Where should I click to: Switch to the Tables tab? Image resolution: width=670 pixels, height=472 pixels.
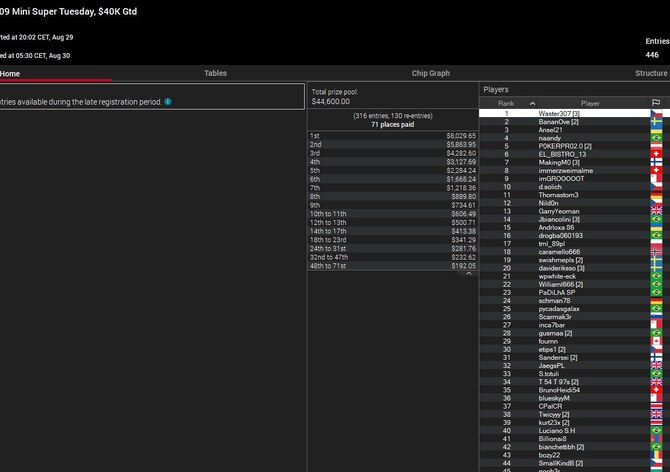(x=215, y=73)
